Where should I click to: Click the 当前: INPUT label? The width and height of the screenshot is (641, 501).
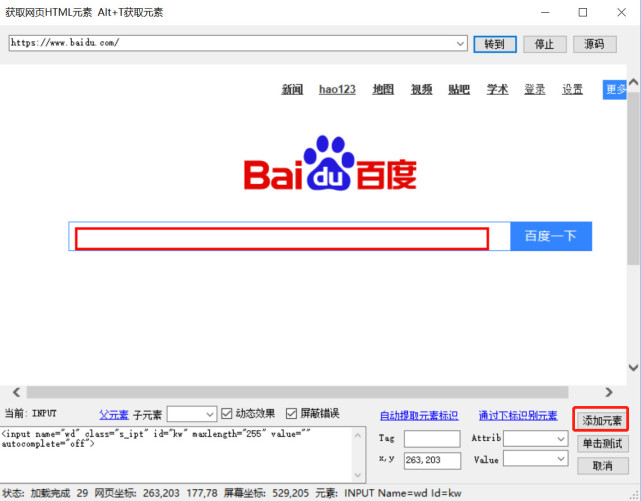pos(30,413)
